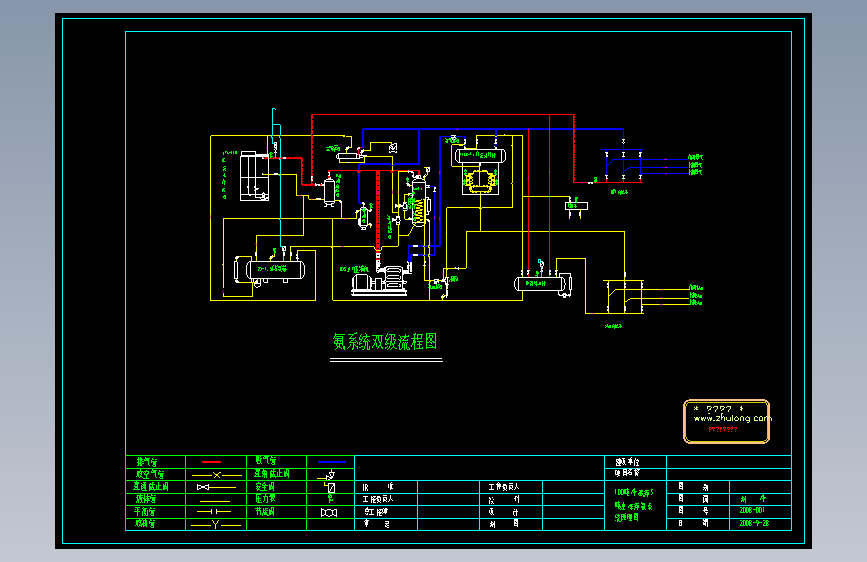
Task: Select the vertical oil separator vessel
Action: coord(330,190)
